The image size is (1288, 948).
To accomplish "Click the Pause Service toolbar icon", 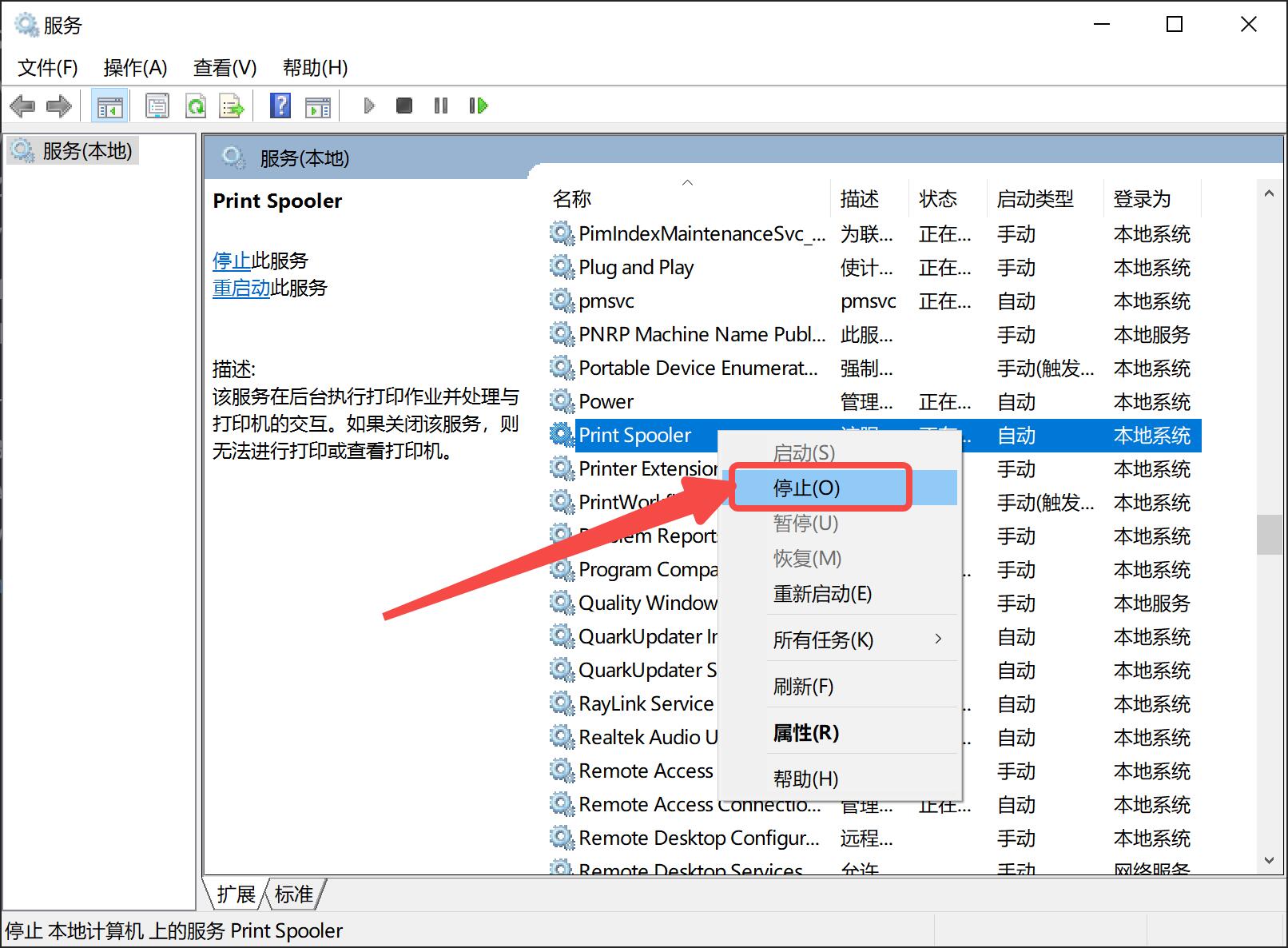I will click(x=440, y=105).
